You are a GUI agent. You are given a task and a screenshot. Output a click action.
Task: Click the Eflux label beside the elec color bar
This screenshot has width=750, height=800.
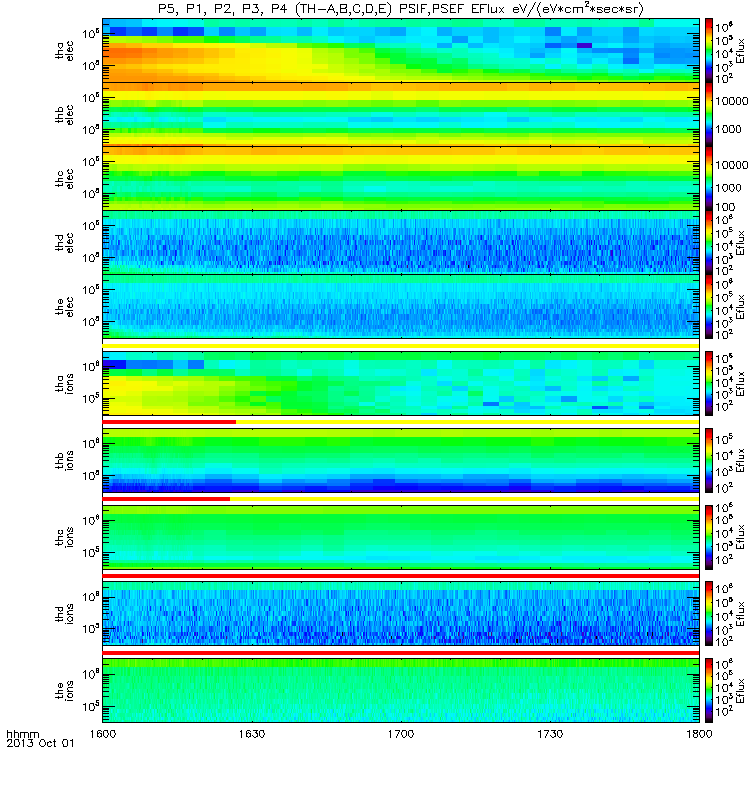click(x=740, y=307)
